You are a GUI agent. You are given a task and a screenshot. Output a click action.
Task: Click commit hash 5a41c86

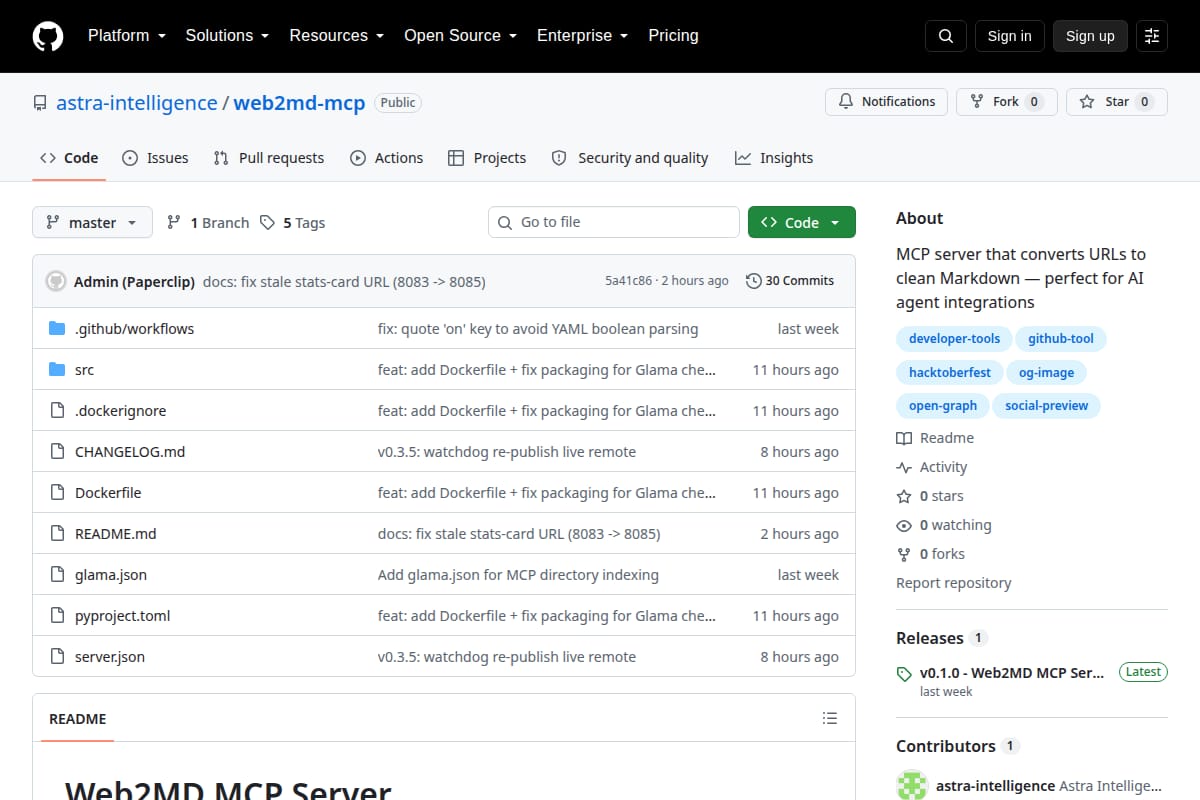pos(629,281)
